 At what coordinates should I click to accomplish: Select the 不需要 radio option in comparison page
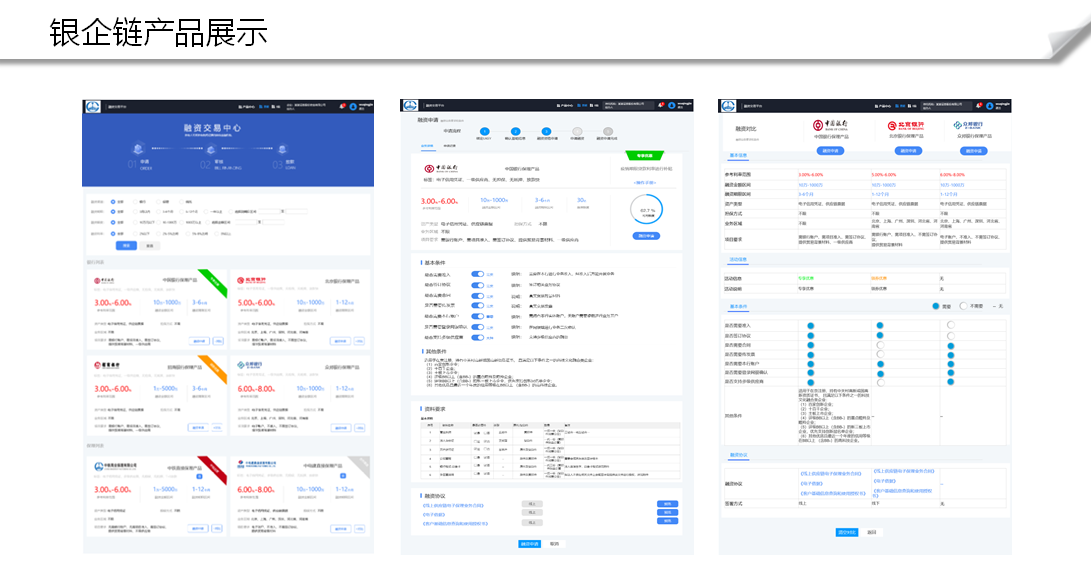[963, 306]
